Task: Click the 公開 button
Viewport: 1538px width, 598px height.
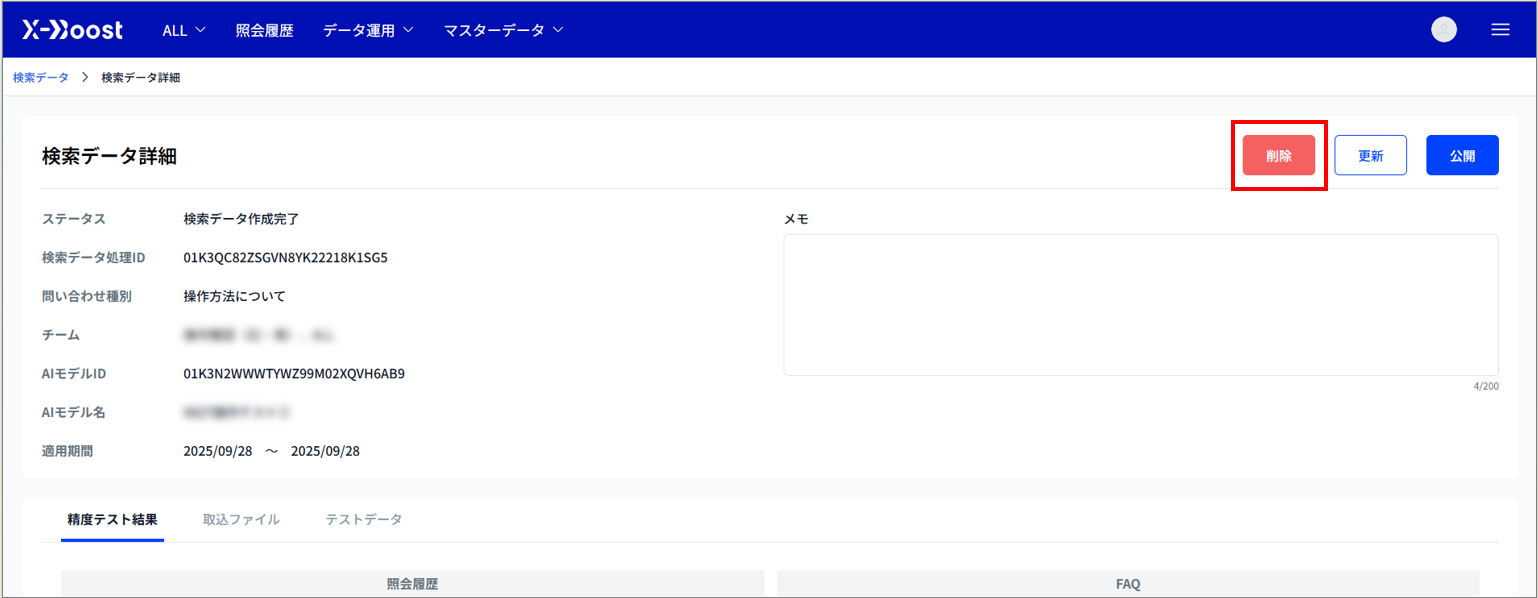Action: [1462, 155]
